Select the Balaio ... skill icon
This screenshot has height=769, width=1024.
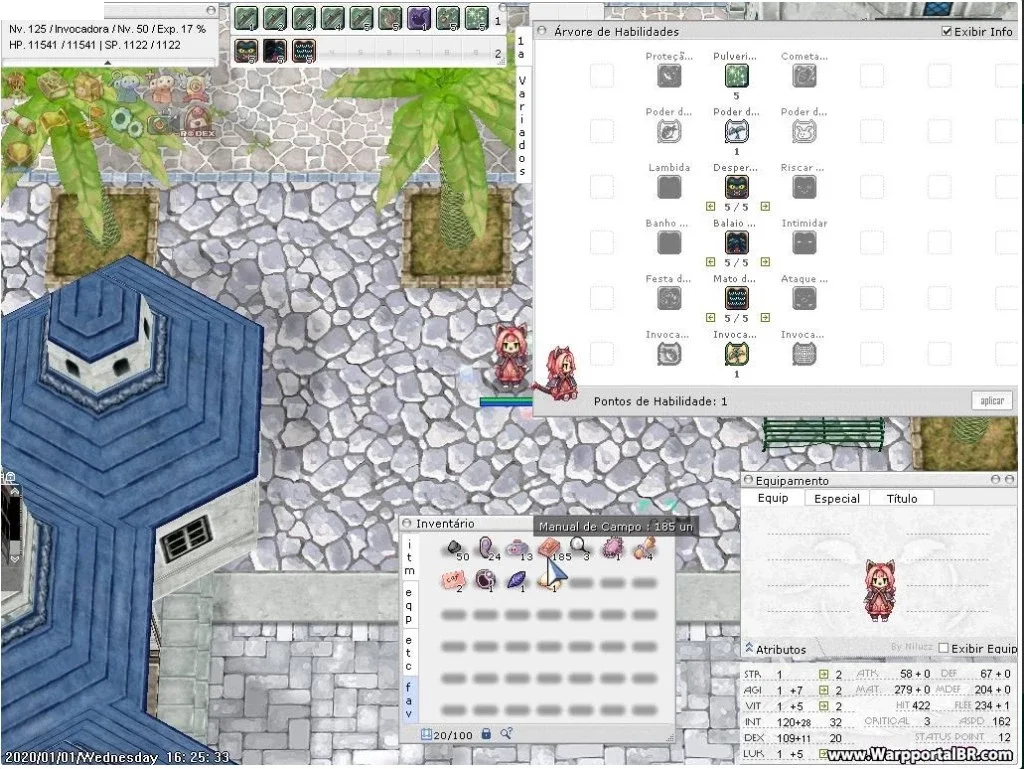click(736, 243)
